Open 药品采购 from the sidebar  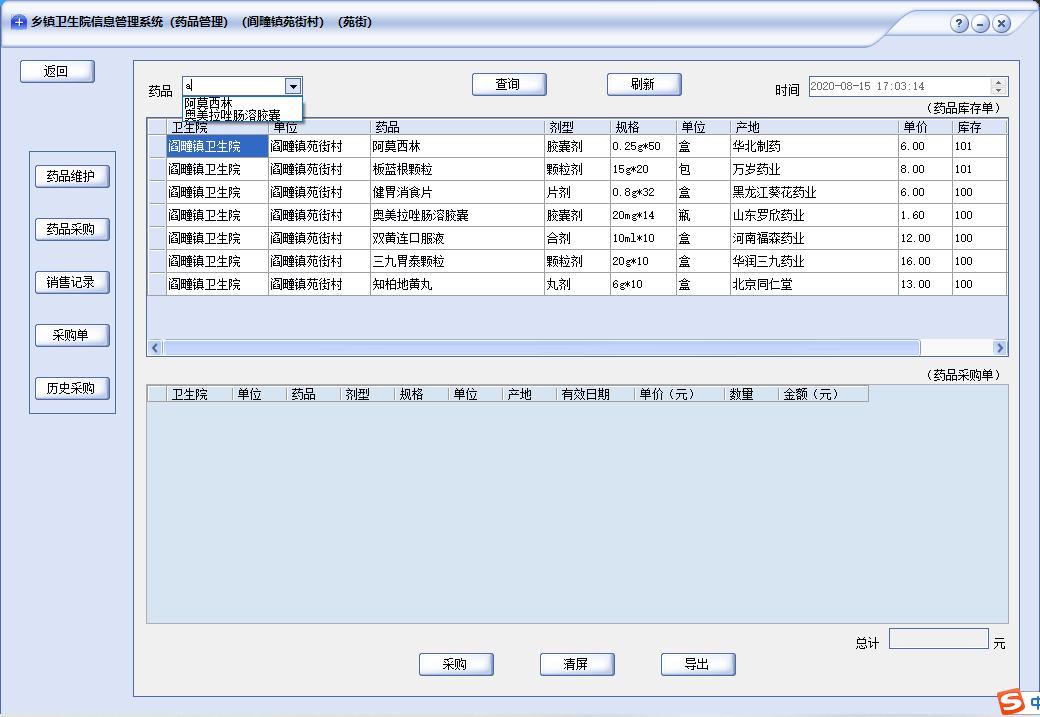71,229
